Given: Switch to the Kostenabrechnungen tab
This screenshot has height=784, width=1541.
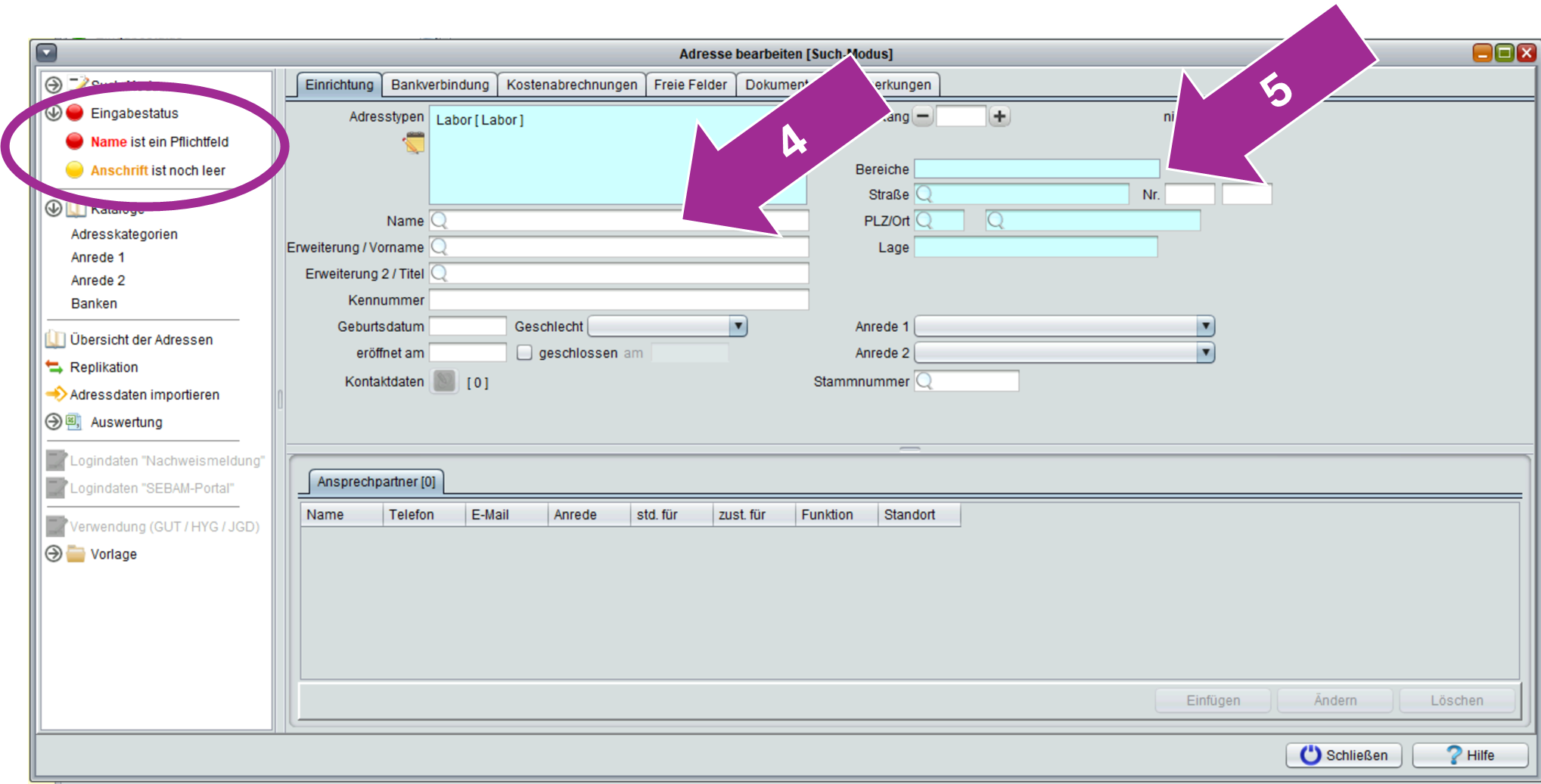Looking at the screenshot, I should click(x=571, y=85).
